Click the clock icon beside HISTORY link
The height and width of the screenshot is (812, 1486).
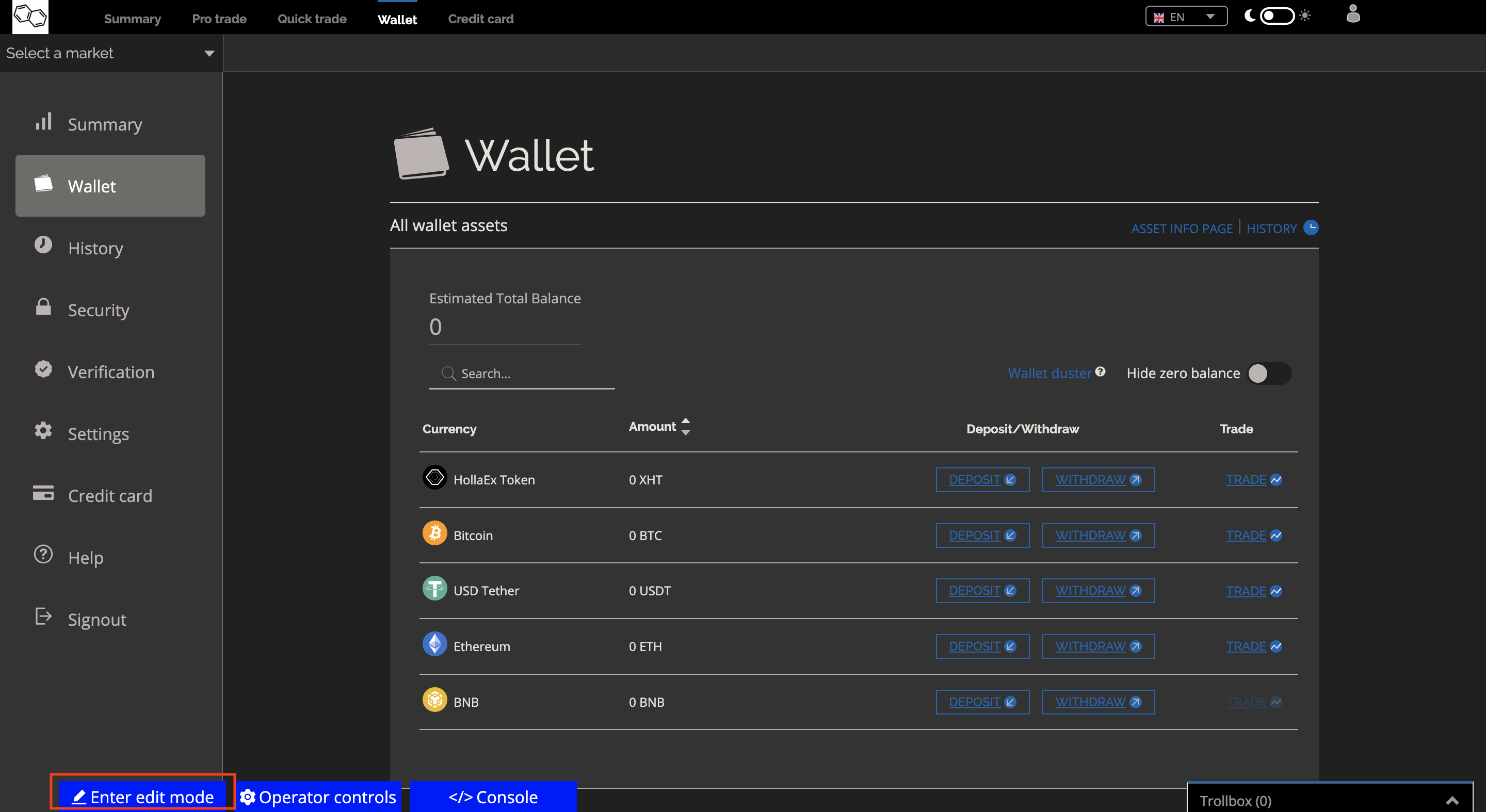point(1311,228)
